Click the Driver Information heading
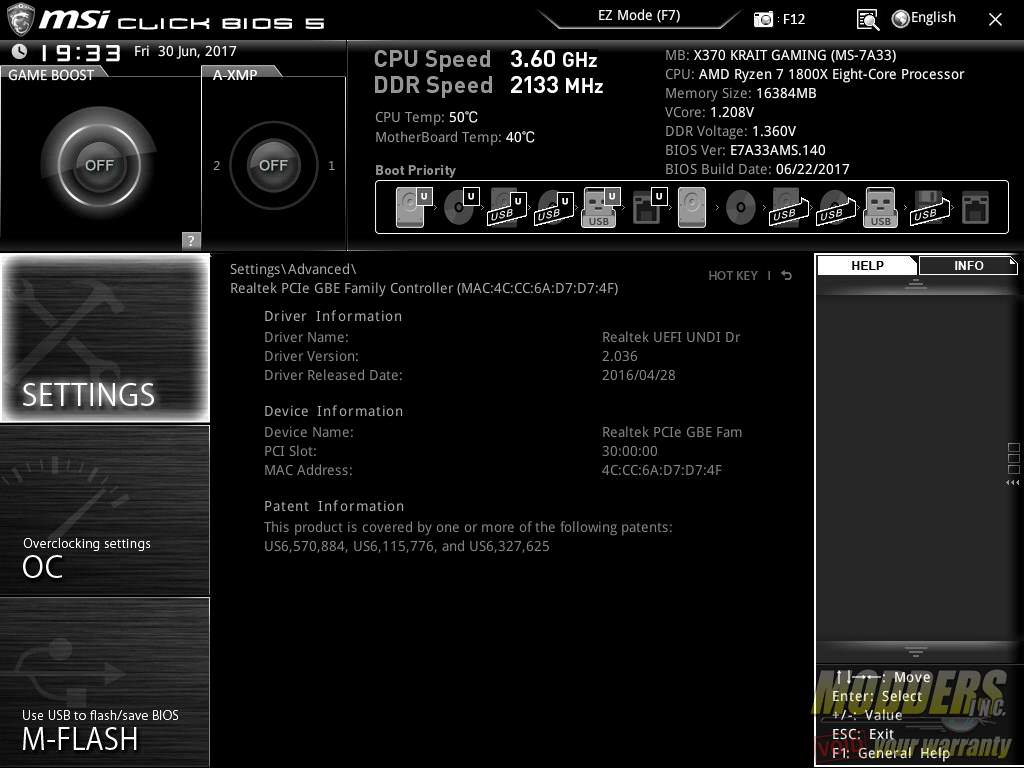Image resolution: width=1024 pixels, height=768 pixels. tap(333, 316)
